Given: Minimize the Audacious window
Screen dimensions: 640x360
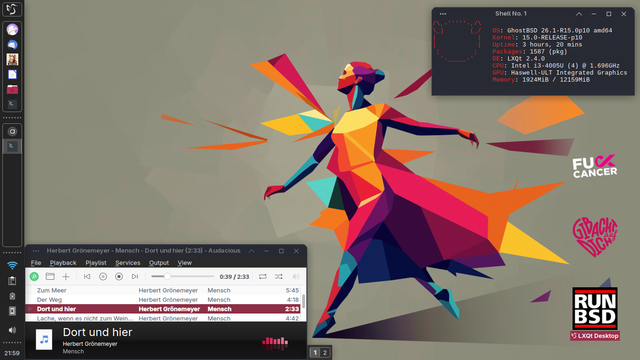Looking at the screenshot, I should pyautogui.click(x=266, y=251).
